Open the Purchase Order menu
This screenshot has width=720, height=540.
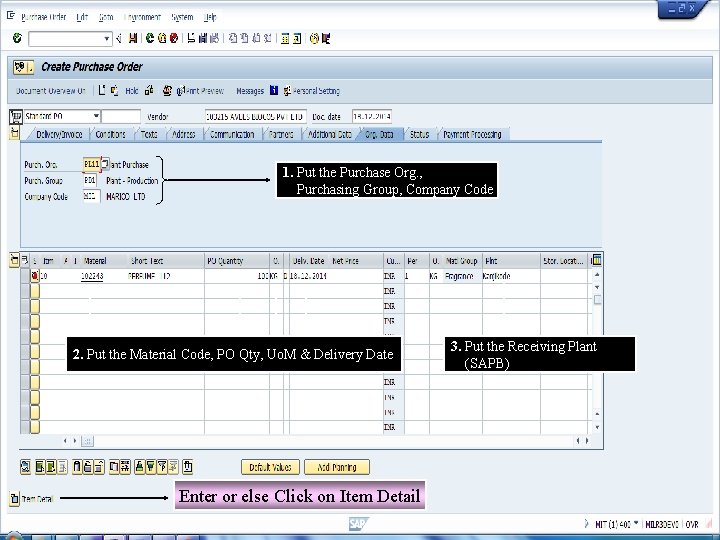44,17
